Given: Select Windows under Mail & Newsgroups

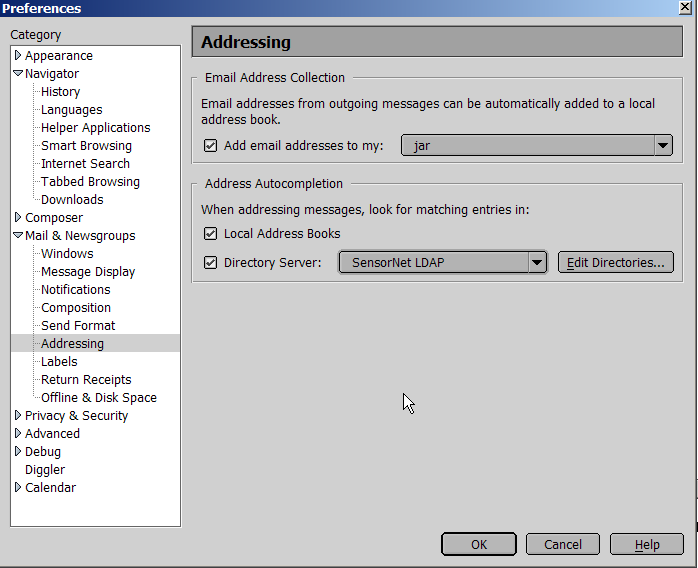Looking at the screenshot, I should click(67, 254).
